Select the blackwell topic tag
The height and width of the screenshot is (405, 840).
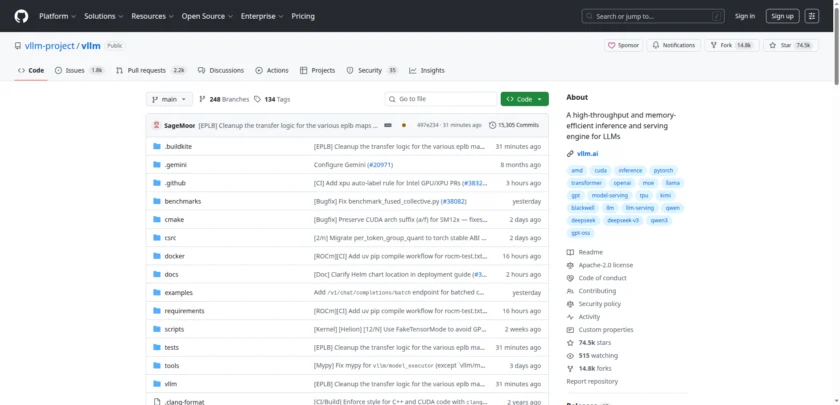point(583,208)
